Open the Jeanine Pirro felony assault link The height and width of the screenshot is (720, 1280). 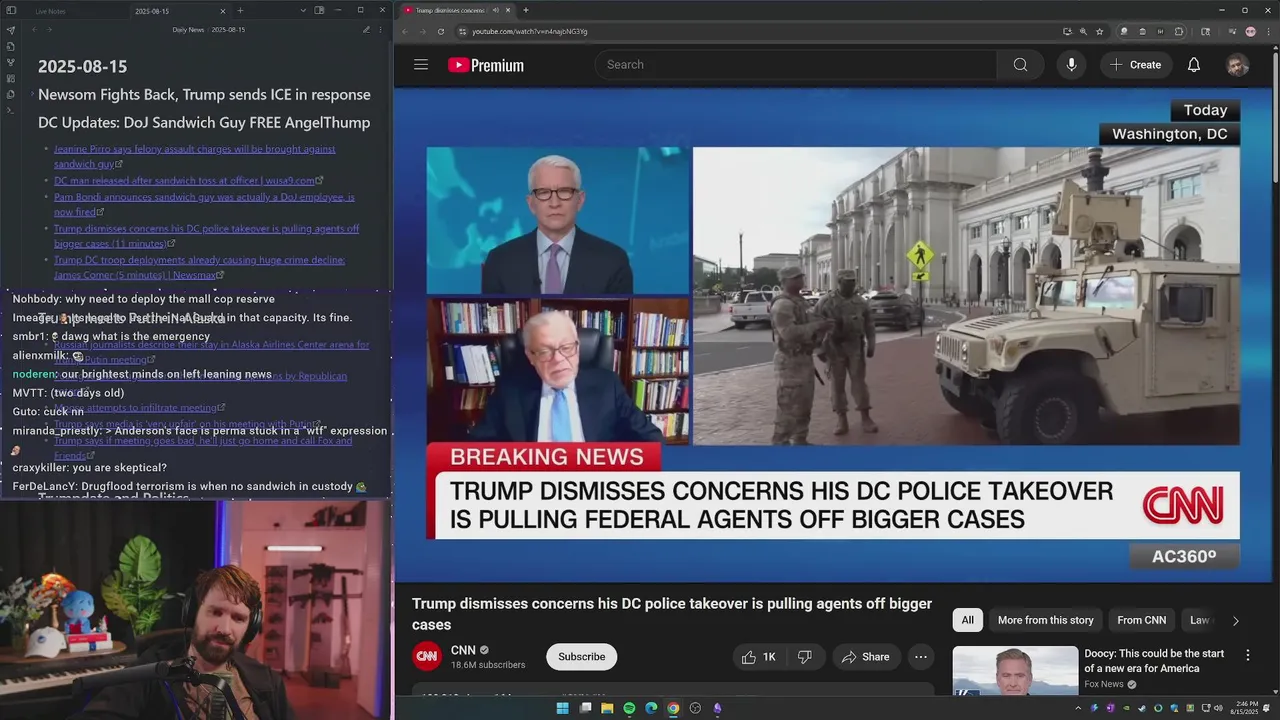(194, 156)
